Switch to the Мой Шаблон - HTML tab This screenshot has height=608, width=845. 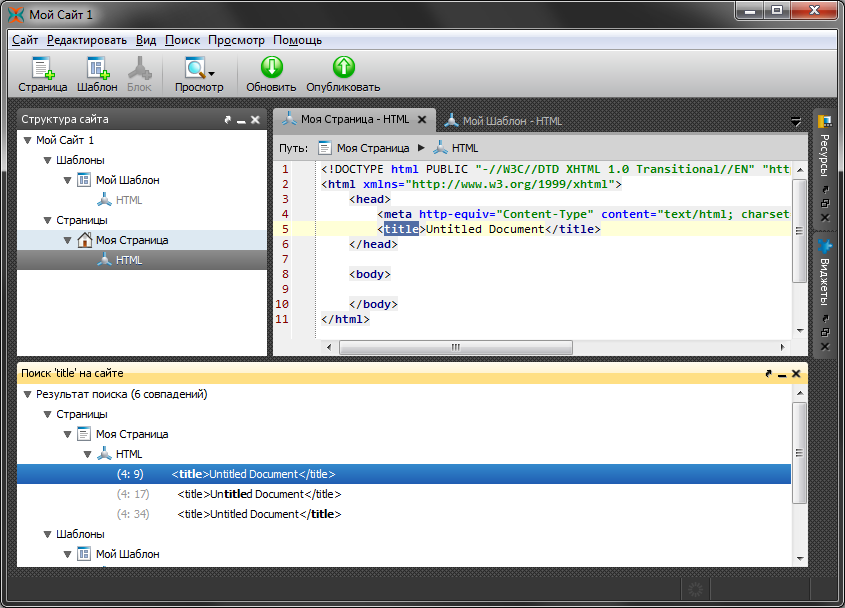[x=504, y=121]
